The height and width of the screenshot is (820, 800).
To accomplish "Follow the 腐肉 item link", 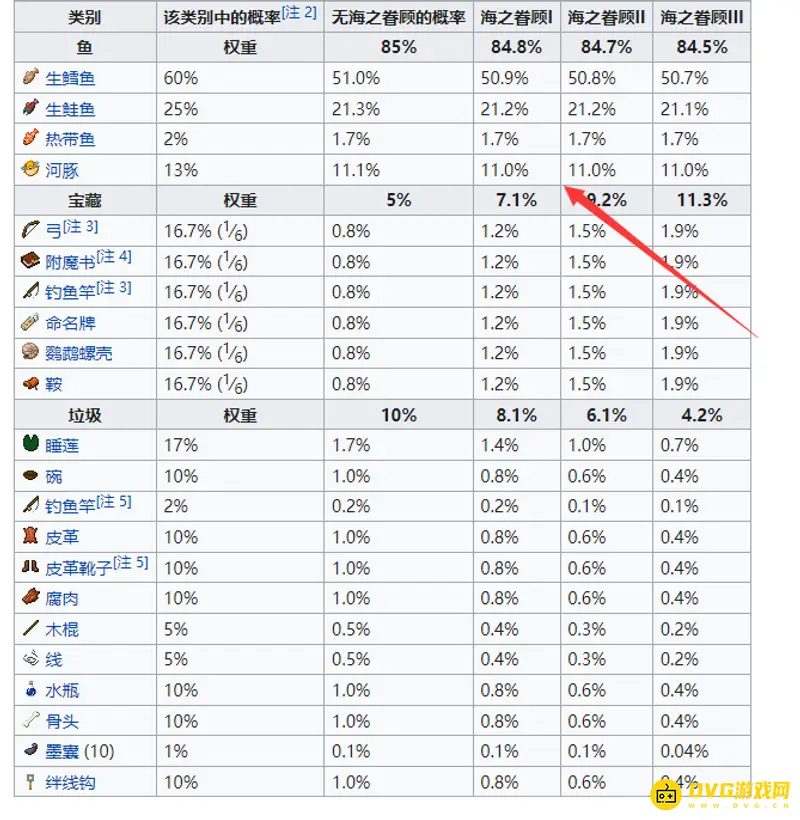I will (x=62, y=599).
